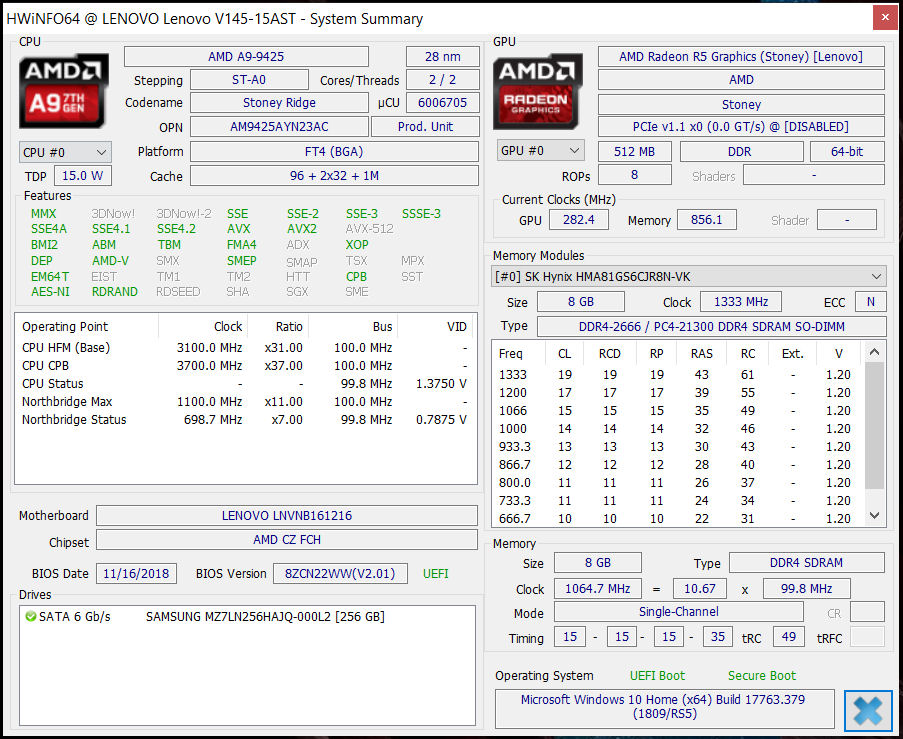Image resolution: width=903 pixels, height=739 pixels.
Task: Click the RAS column header
Action: [701, 353]
